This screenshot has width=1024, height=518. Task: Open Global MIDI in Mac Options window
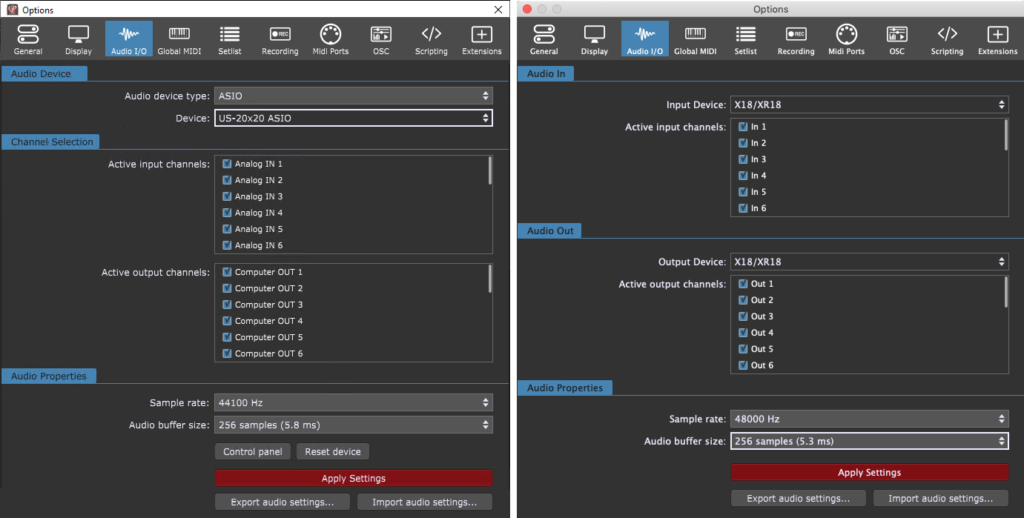[695, 39]
